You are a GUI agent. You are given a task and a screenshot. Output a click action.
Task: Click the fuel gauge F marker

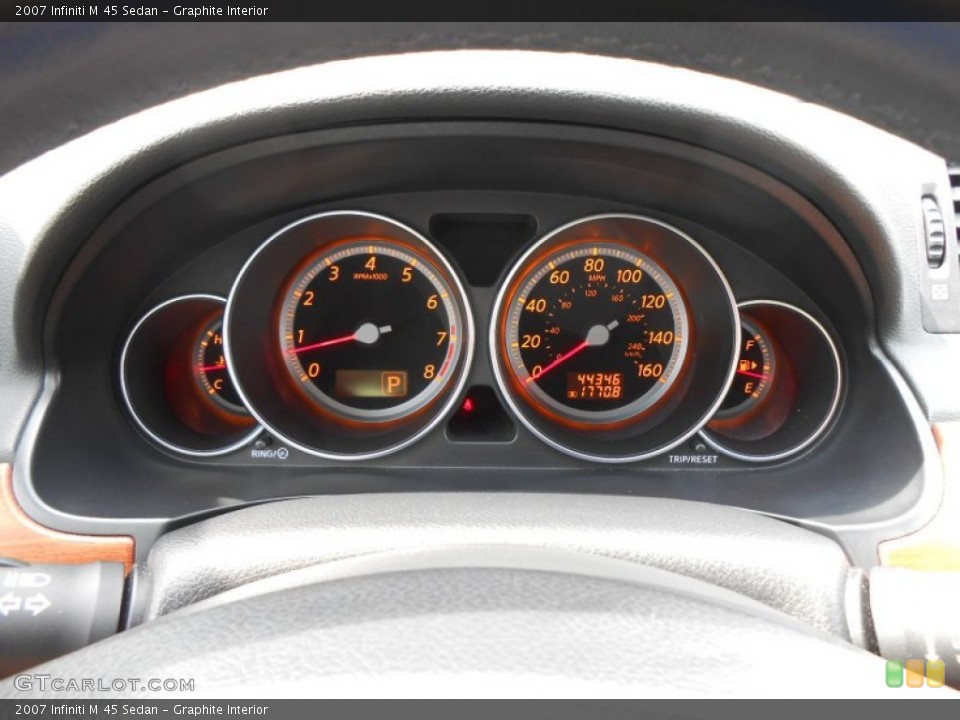pyautogui.click(x=749, y=346)
